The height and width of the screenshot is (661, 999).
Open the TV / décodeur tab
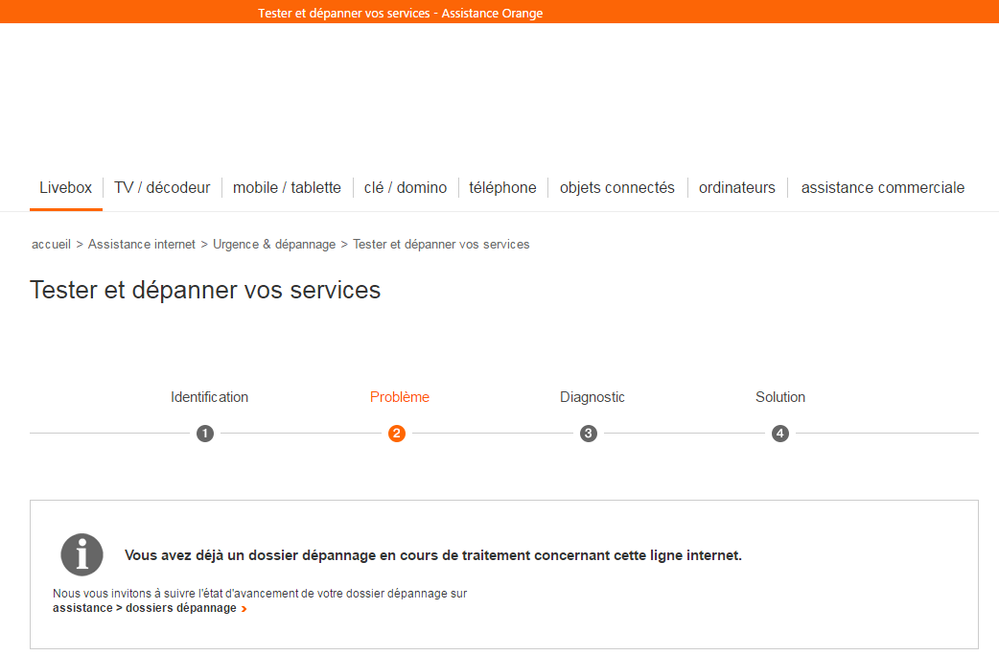[162, 187]
